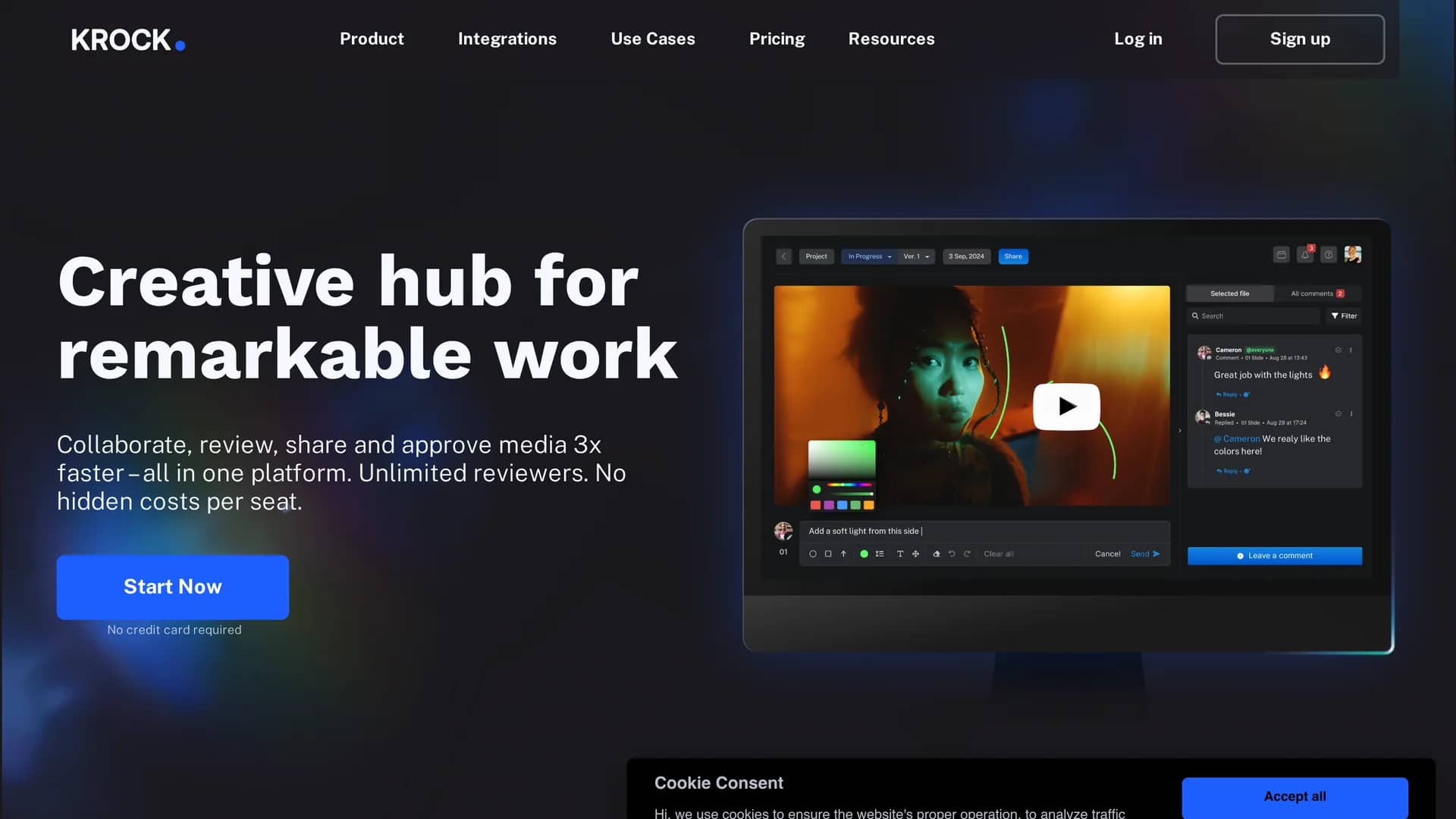Viewport: 1456px width, 819px height.
Task: Open the calendar icon in the mockup header
Action: 1282,255
